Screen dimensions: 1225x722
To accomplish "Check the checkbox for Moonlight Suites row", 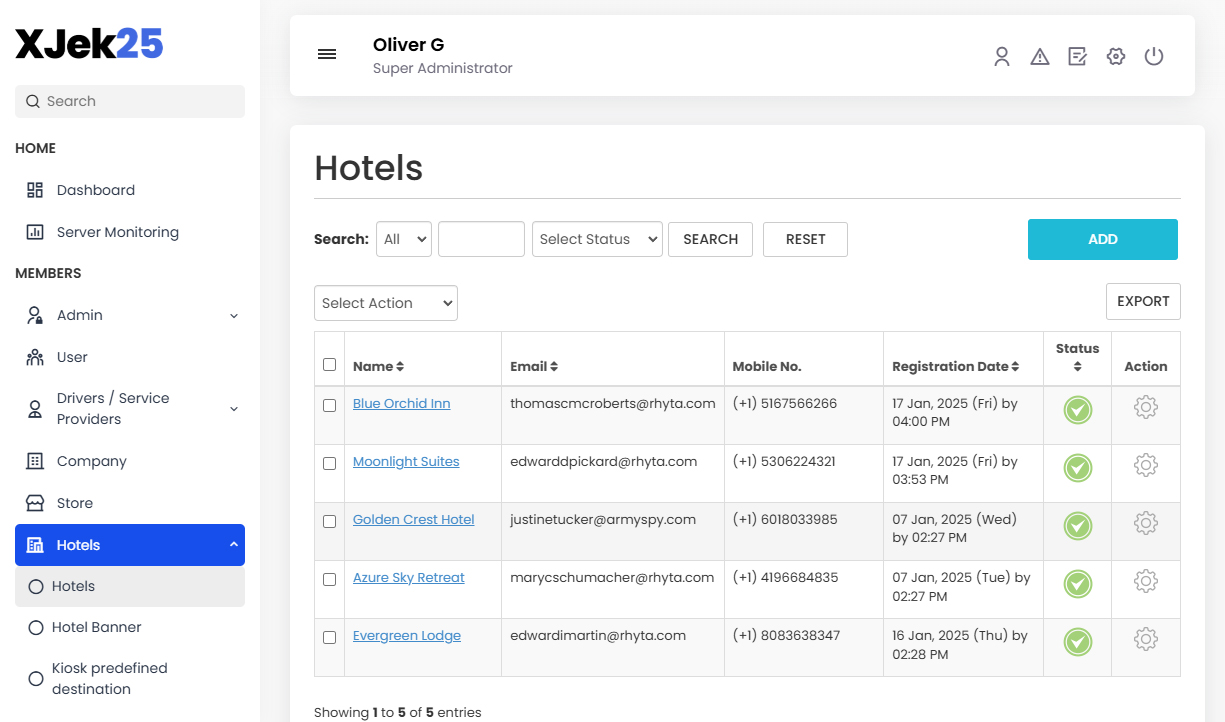I will [329, 463].
